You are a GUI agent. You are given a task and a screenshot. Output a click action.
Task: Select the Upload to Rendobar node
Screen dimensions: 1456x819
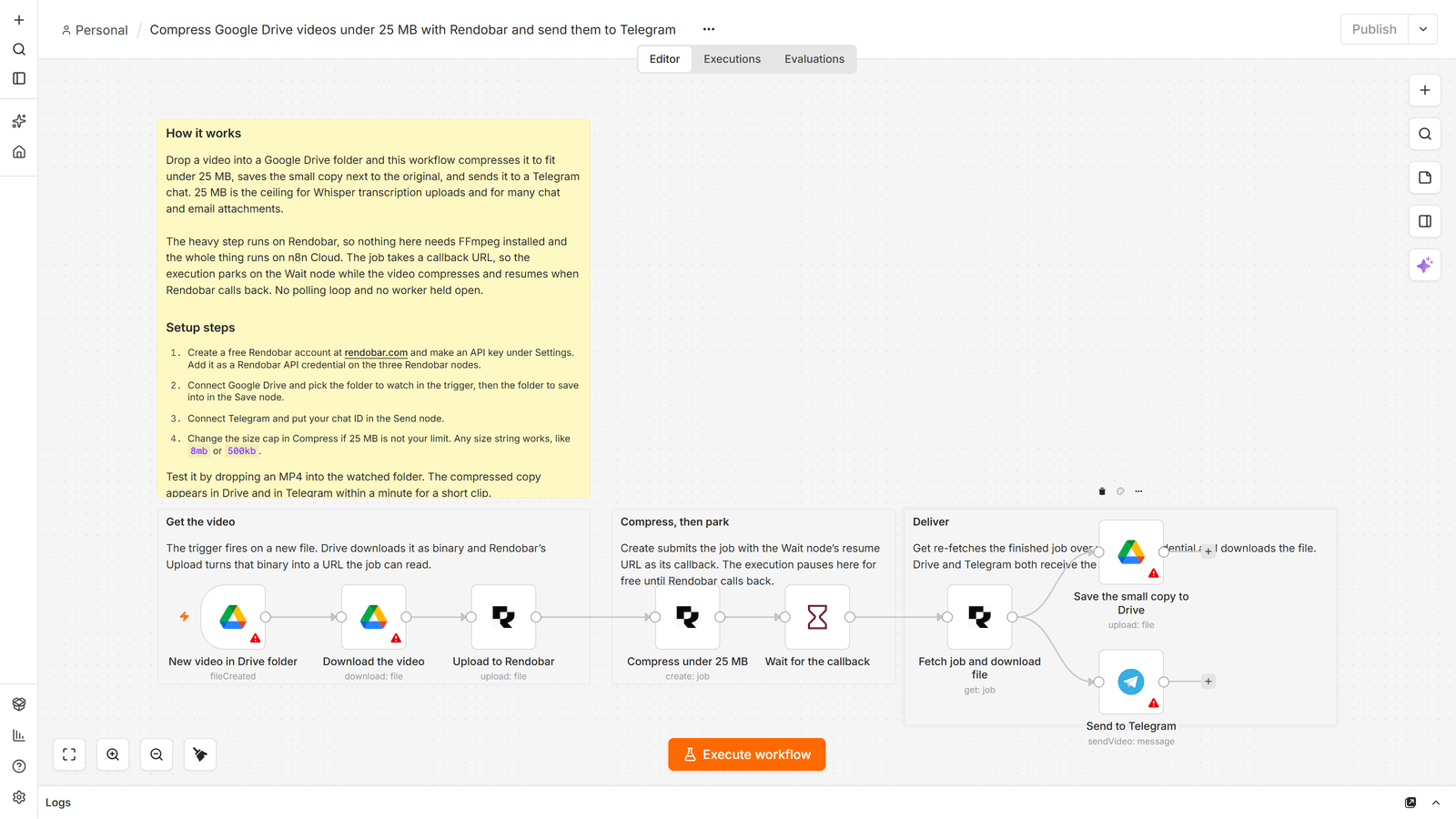point(503,617)
